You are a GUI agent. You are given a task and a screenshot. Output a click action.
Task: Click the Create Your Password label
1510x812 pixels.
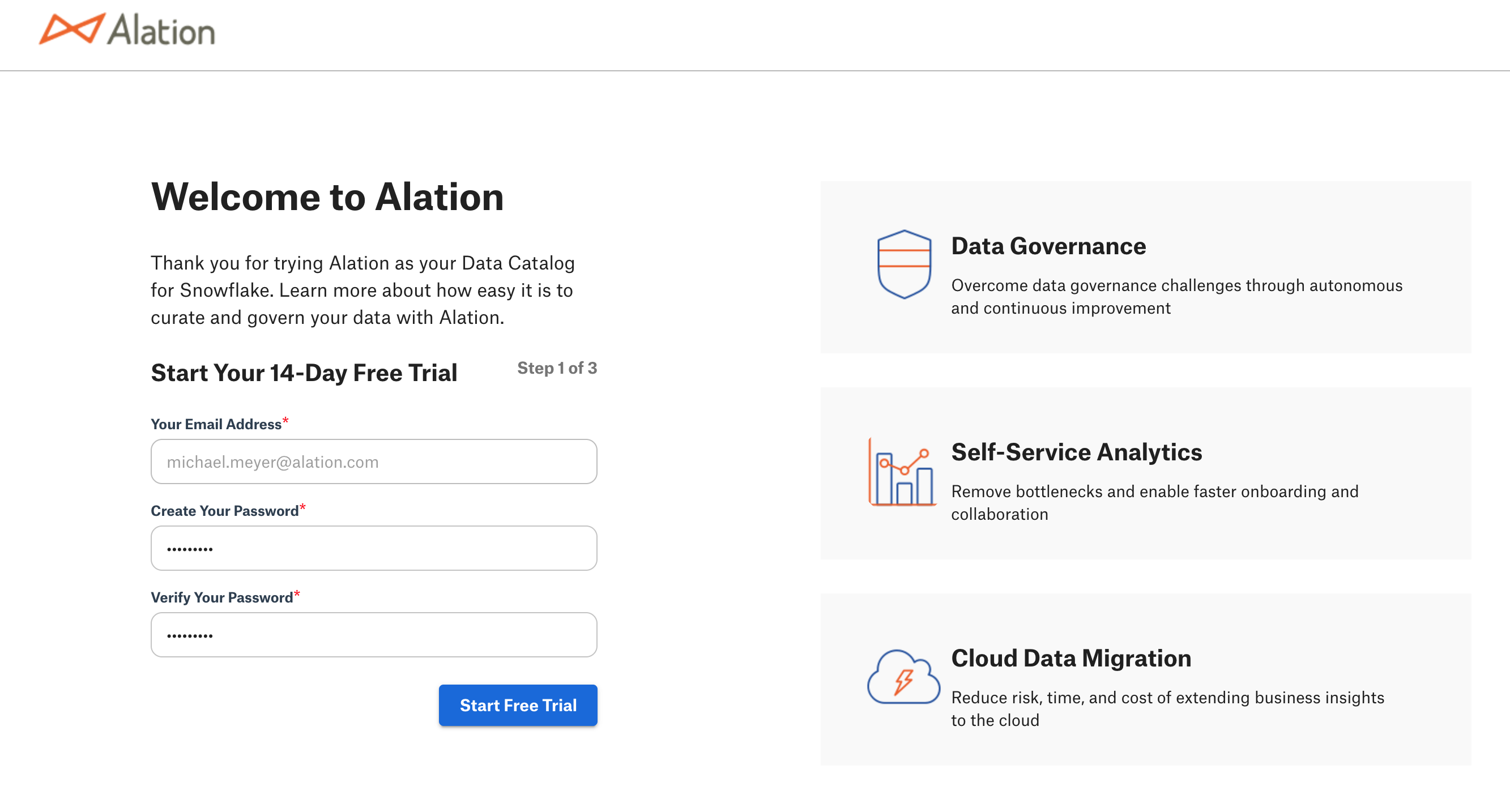click(224, 511)
